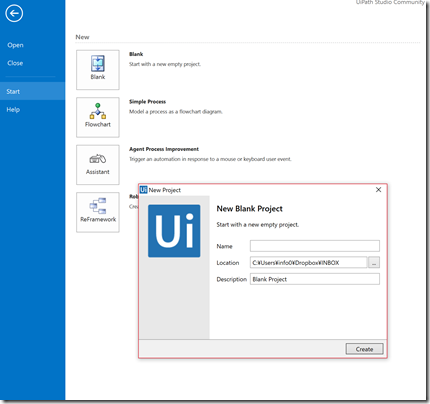Screen dimensions: 430x404
Task: Click the Create button
Action: (364, 349)
